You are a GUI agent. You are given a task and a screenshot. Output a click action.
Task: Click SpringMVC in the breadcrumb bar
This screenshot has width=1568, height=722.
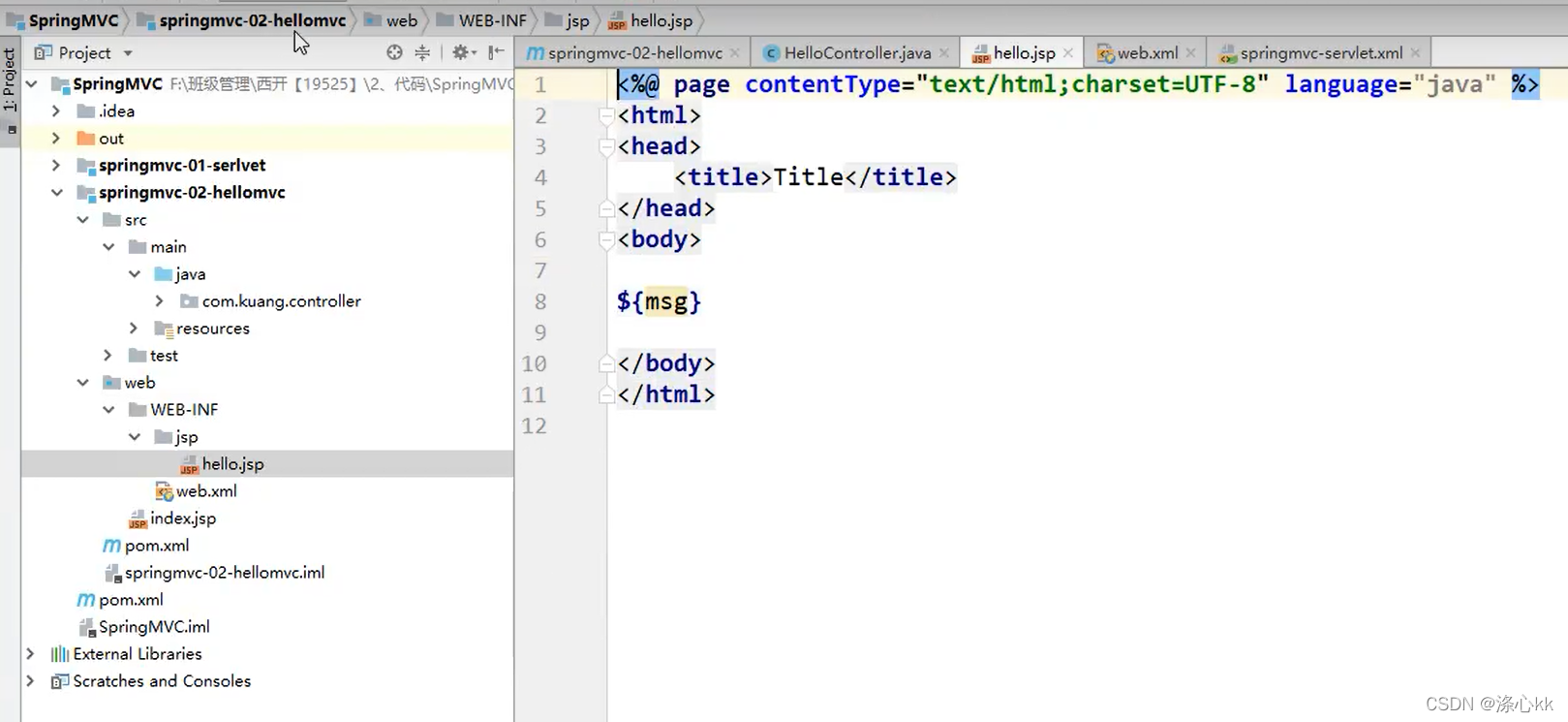click(x=62, y=20)
